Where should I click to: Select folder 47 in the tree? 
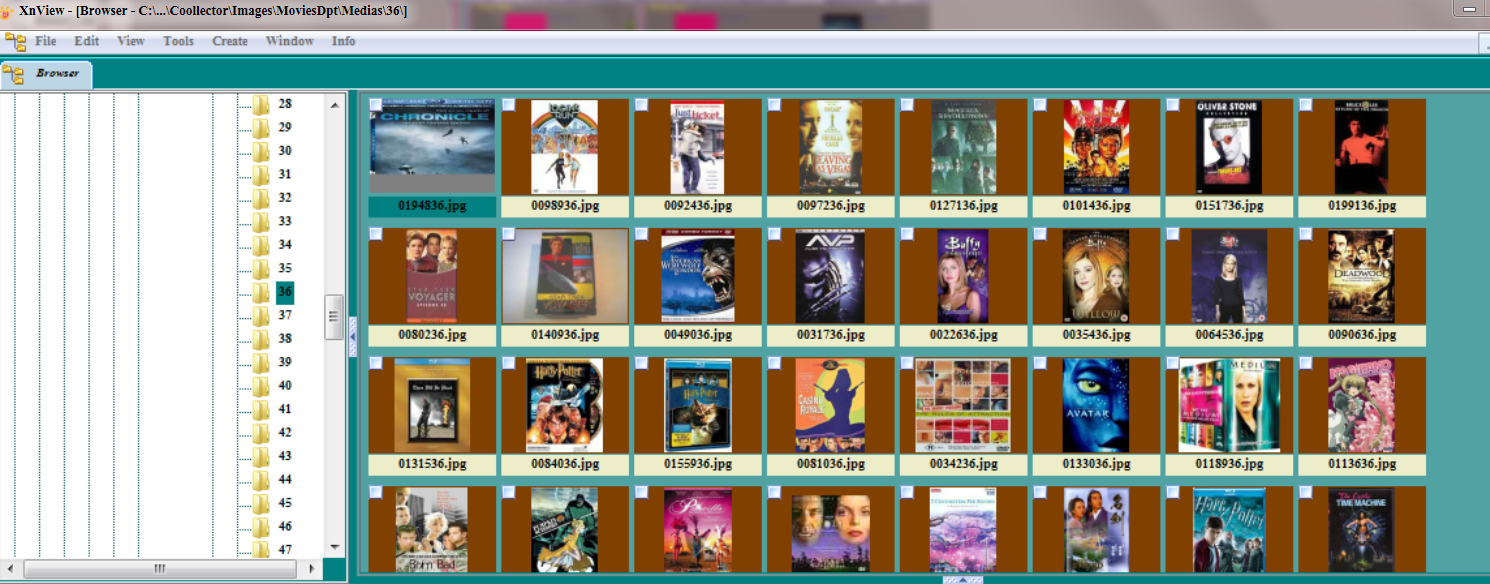[285, 550]
